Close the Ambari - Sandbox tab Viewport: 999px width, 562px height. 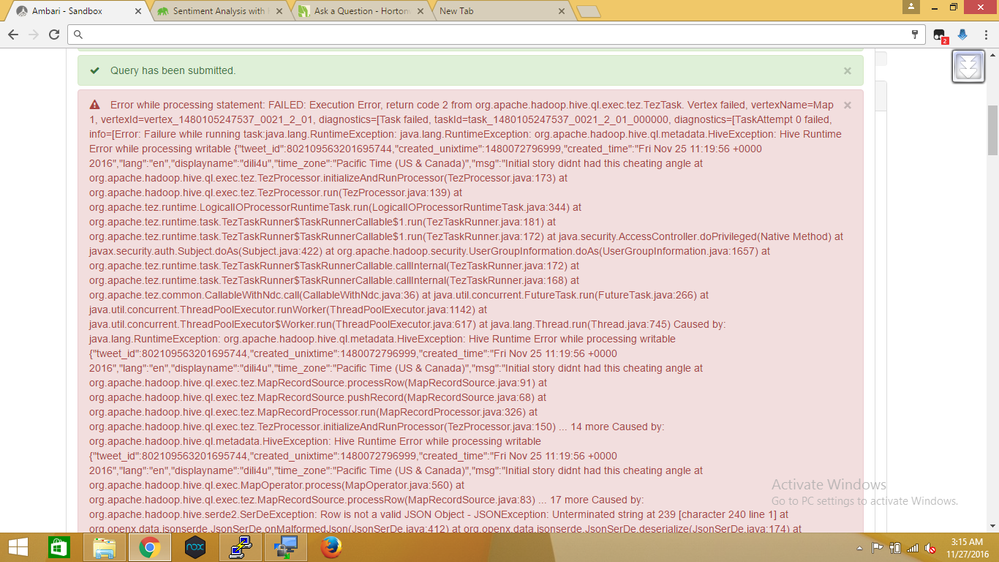[x=138, y=11]
